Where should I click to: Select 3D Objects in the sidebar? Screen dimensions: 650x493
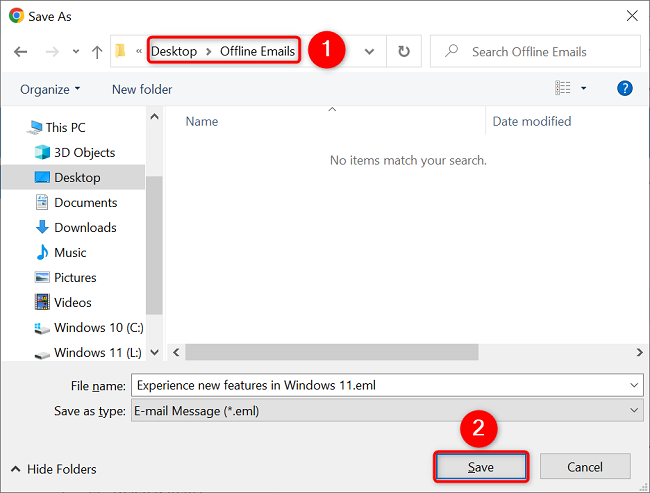click(84, 153)
